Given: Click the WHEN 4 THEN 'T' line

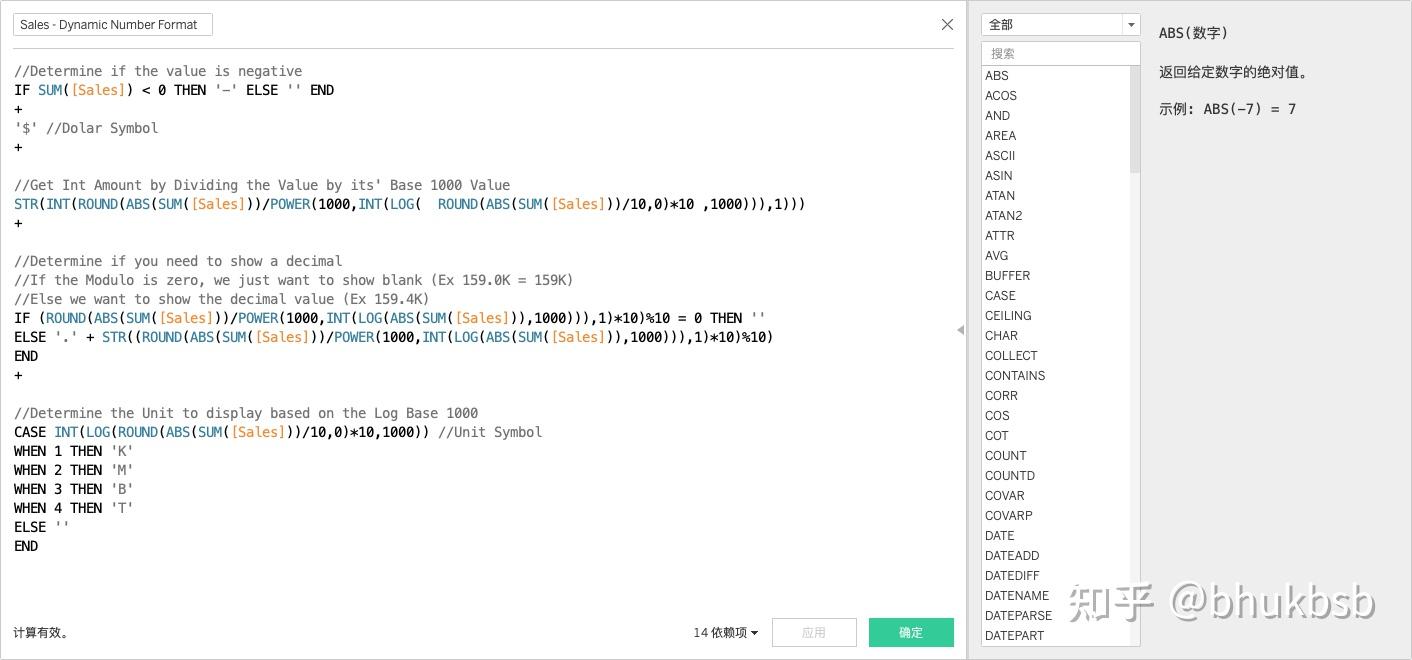Looking at the screenshot, I should pos(74,508).
